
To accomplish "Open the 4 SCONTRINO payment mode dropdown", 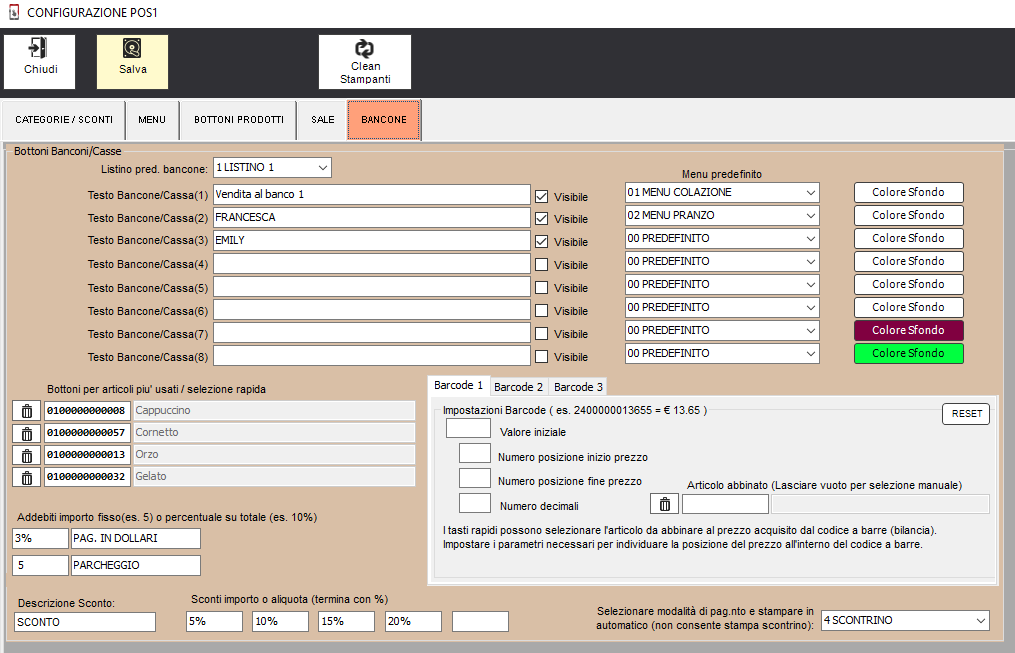I will pyautogui.click(x=905, y=620).
